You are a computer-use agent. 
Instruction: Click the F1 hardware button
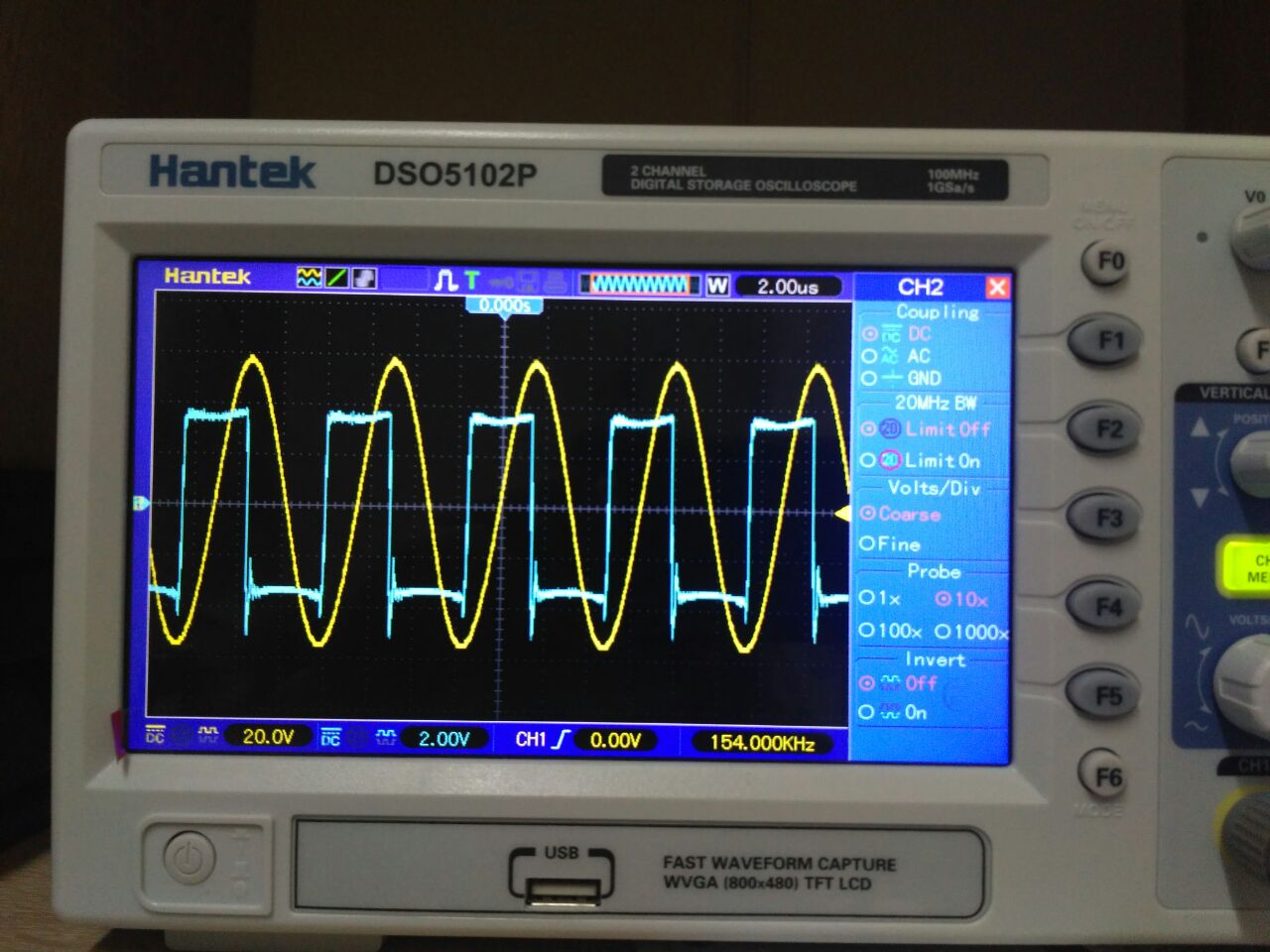[x=1105, y=342]
